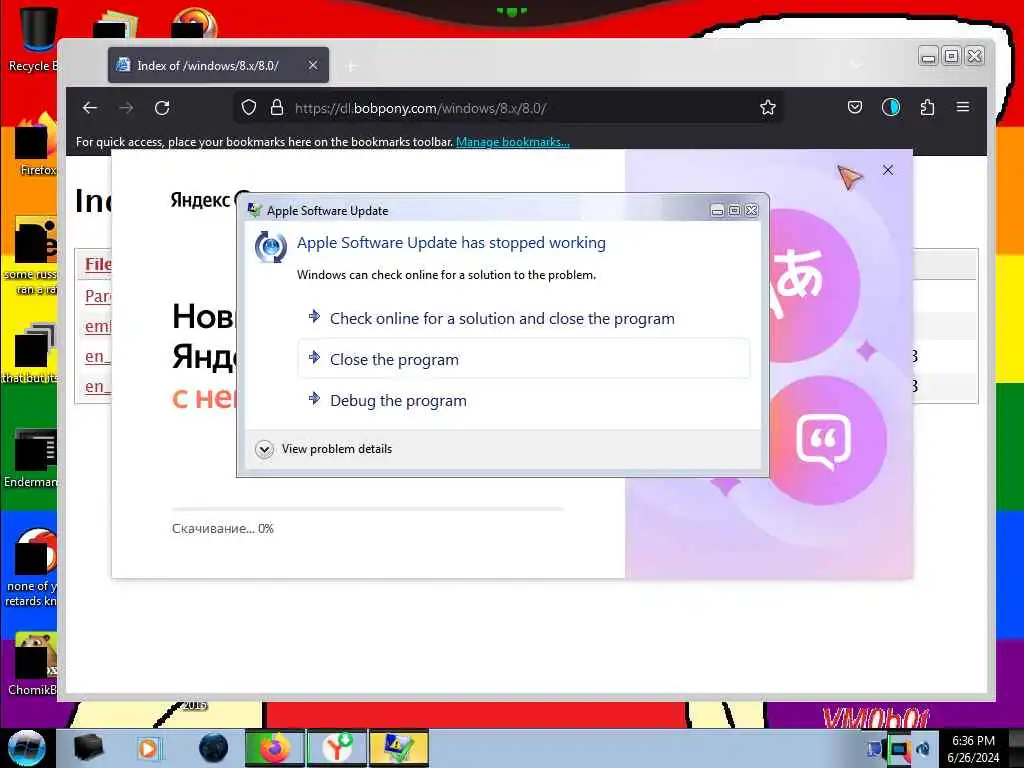
Task: Click the Скачивание... 0% status text
Action: pos(223,528)
